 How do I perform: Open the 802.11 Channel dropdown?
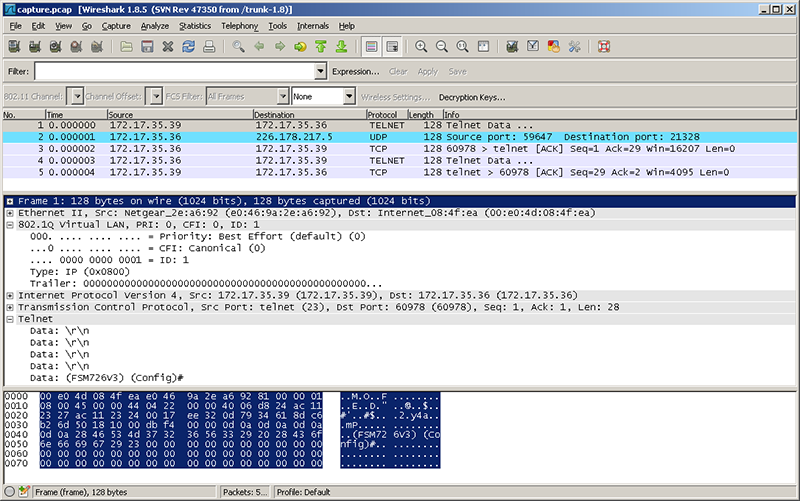click(77, 96)
